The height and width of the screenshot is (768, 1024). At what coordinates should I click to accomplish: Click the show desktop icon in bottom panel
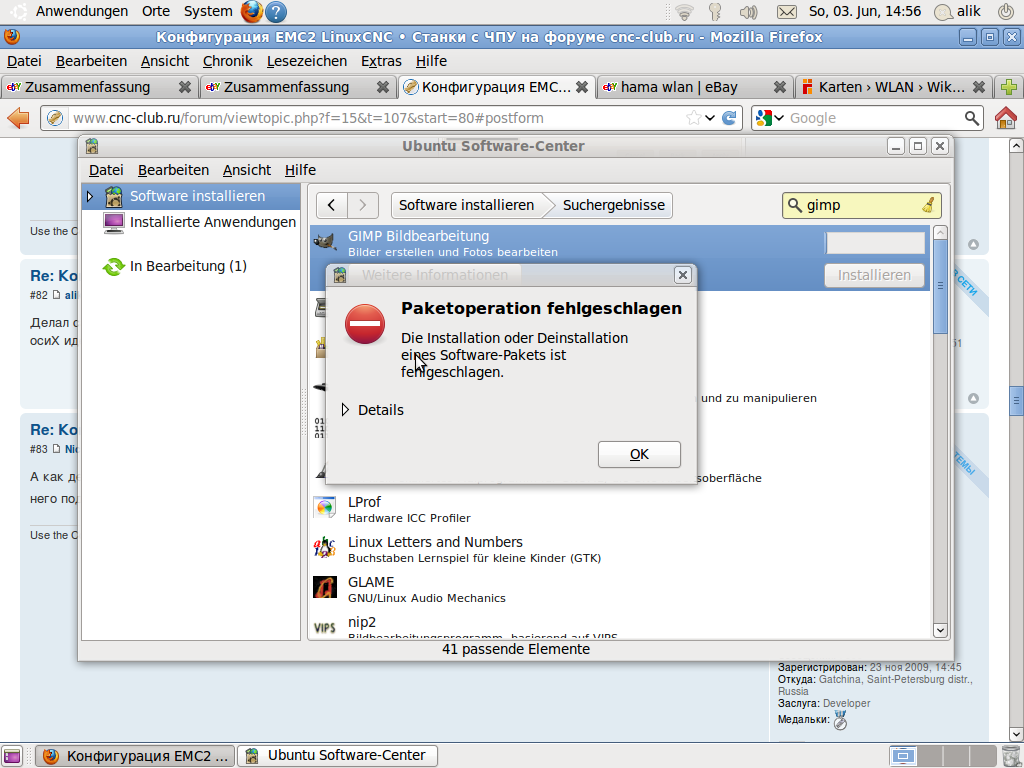coord(12,756)
